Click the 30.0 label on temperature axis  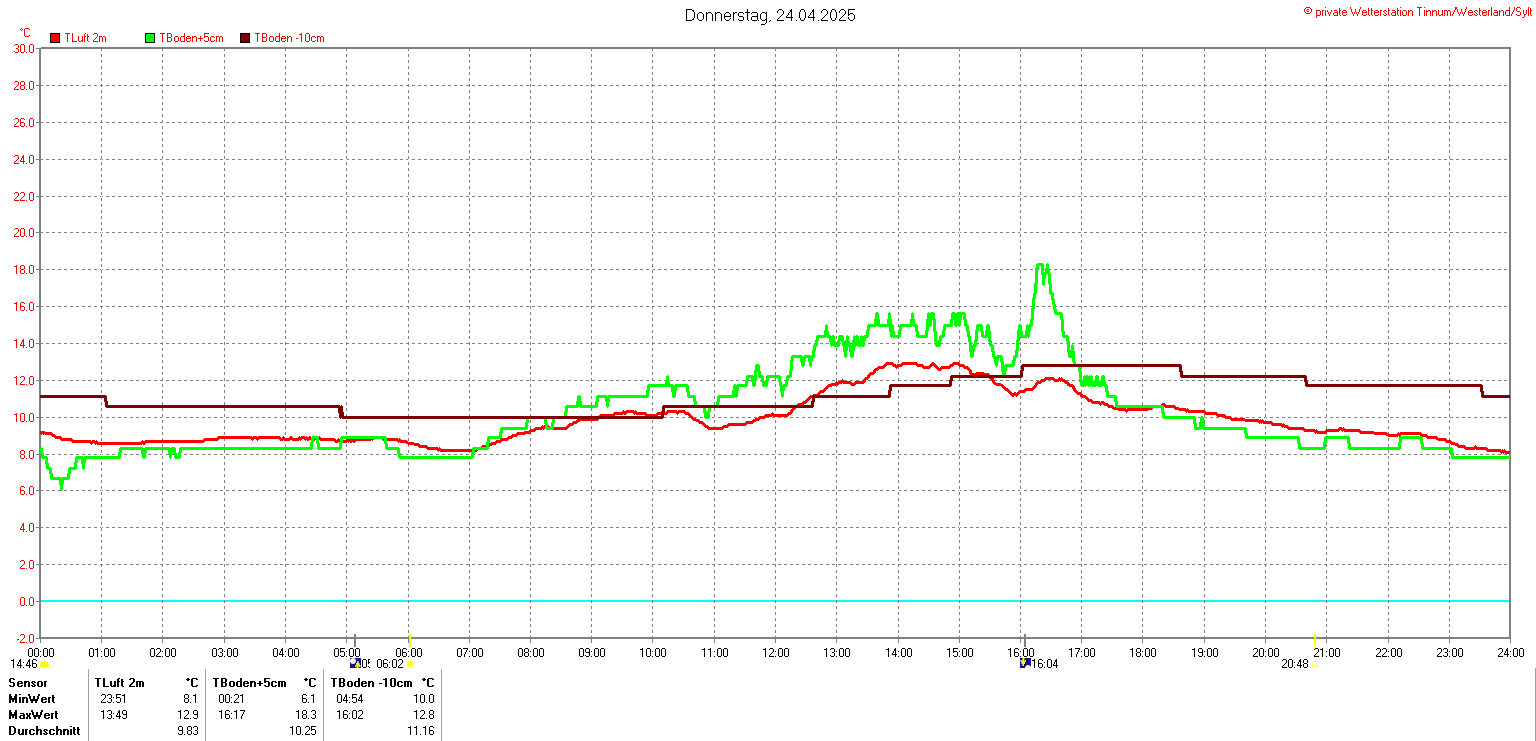click(24, 48)
